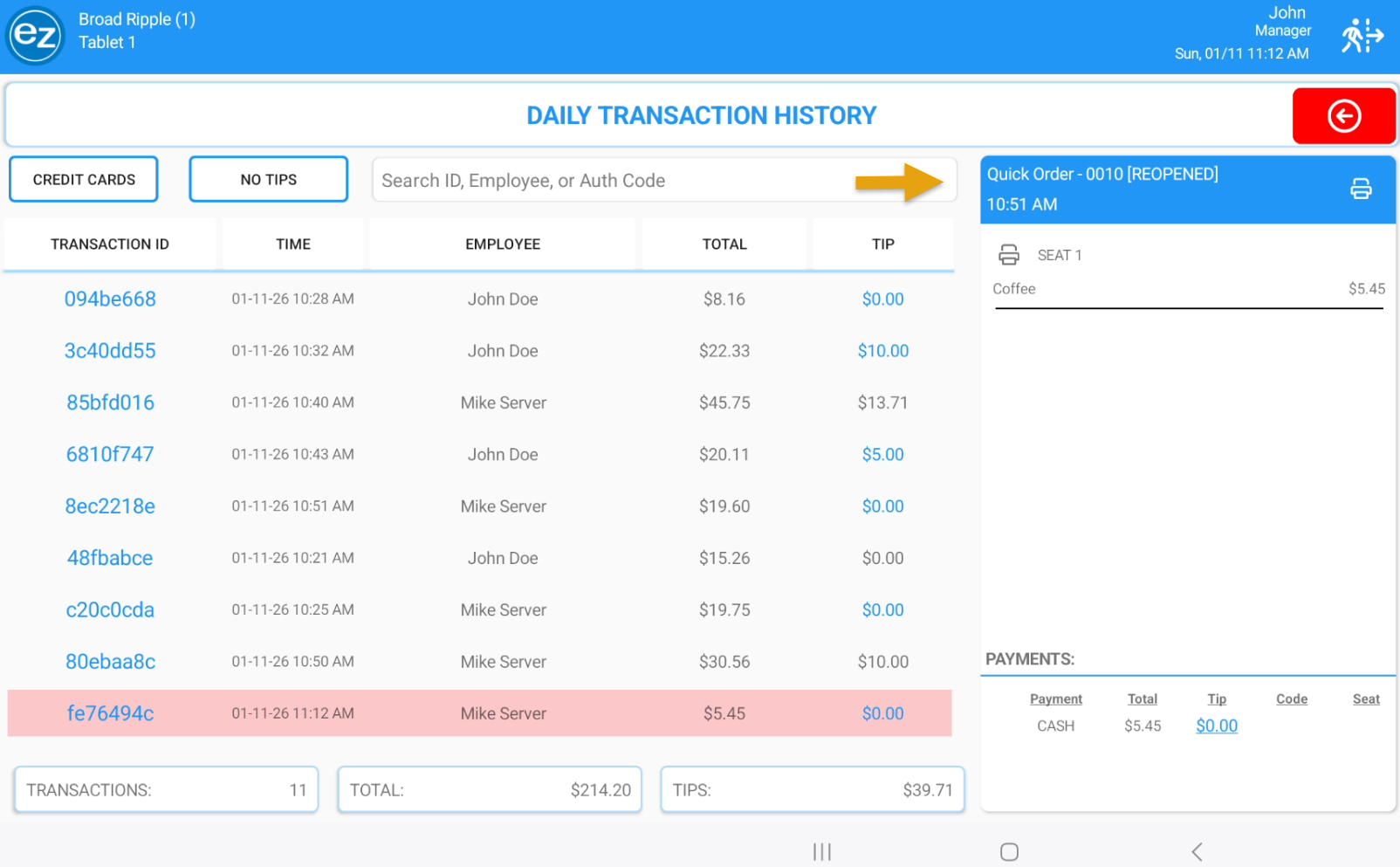Sort by TIME column header
1400x867 pixels.
click(x=293, y=244)
